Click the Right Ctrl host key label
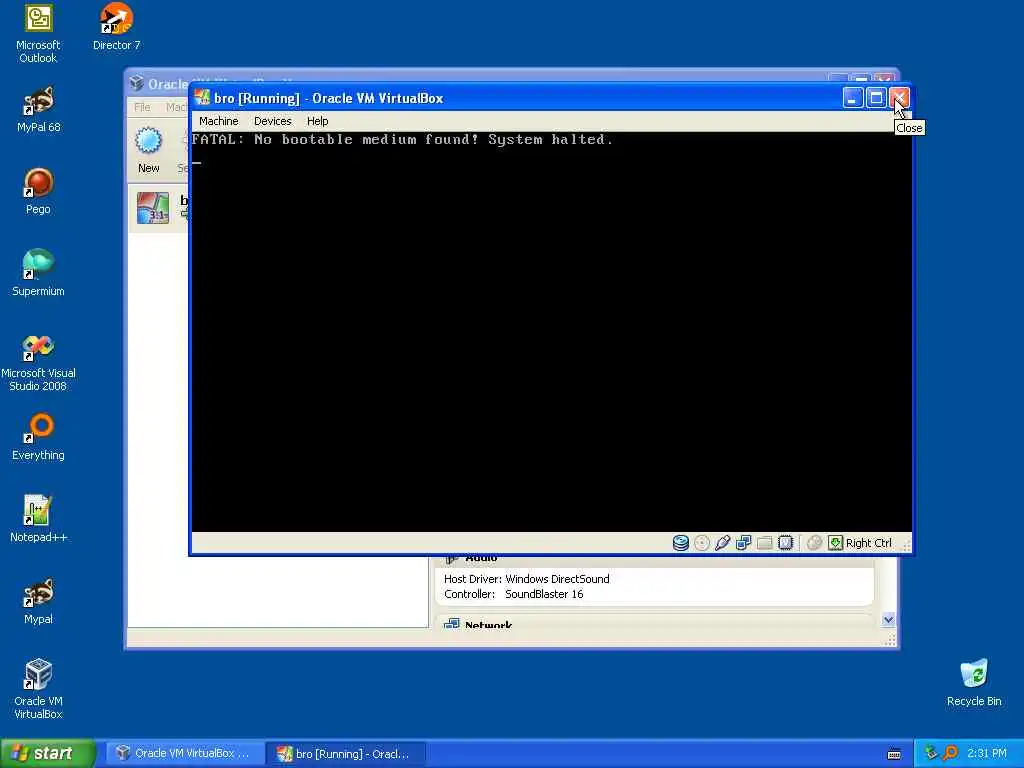This screenshot has width=1024, height=768. point(869,543)
